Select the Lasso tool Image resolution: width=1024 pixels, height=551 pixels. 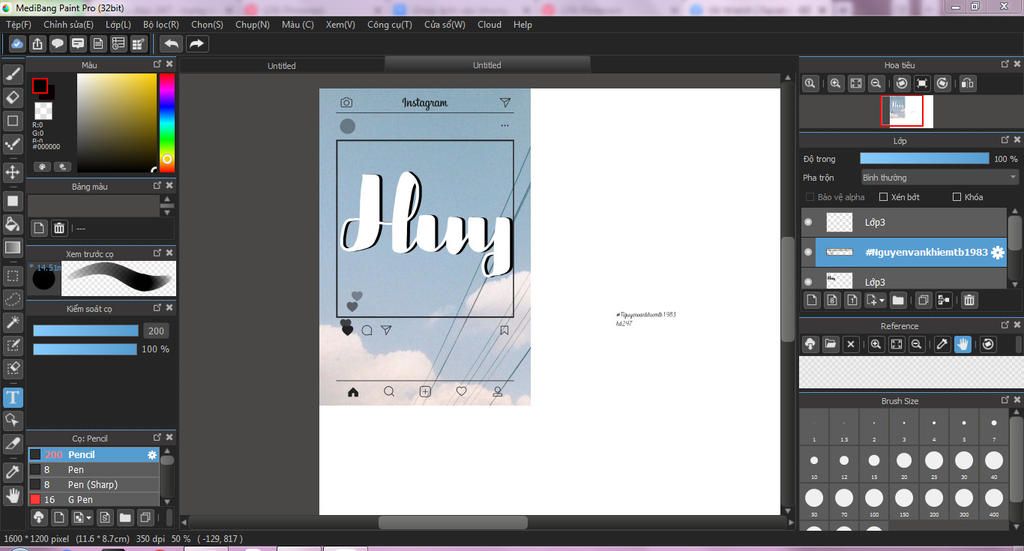click(12, 299)
